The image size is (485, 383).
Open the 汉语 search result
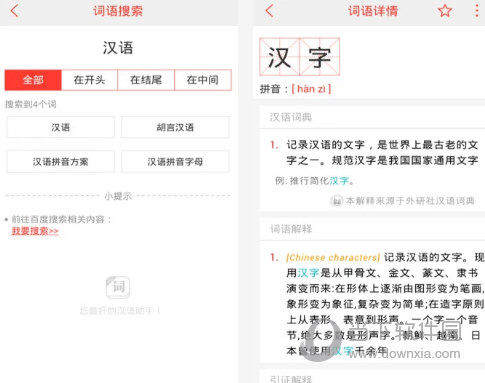tap(61, 127)
